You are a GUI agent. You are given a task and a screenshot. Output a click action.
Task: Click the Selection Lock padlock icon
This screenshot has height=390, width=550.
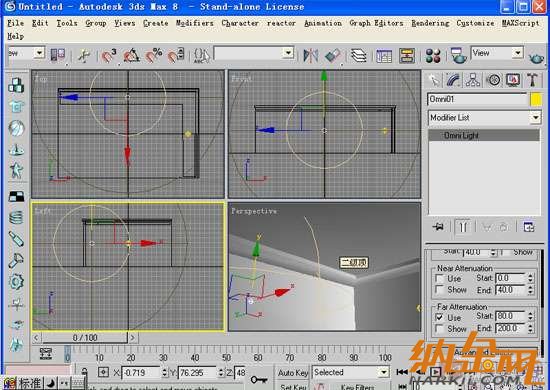point(84,372)
